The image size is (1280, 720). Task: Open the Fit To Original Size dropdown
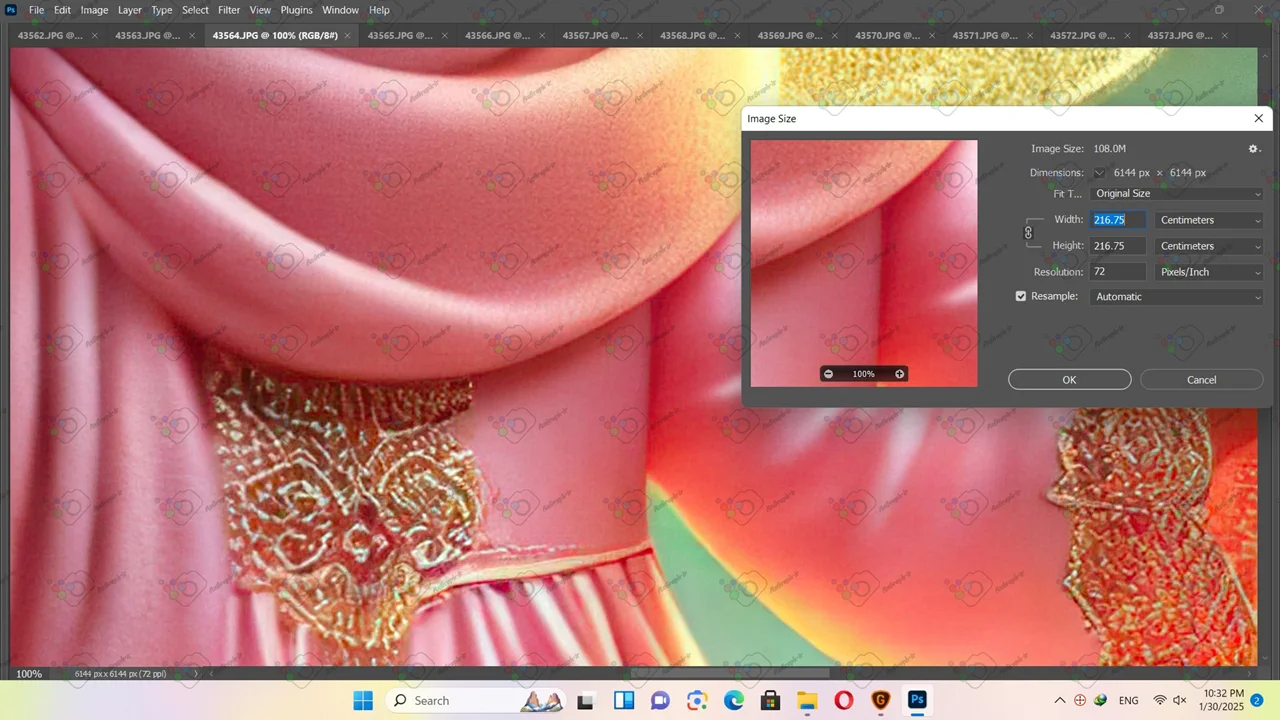[1177, 194]
